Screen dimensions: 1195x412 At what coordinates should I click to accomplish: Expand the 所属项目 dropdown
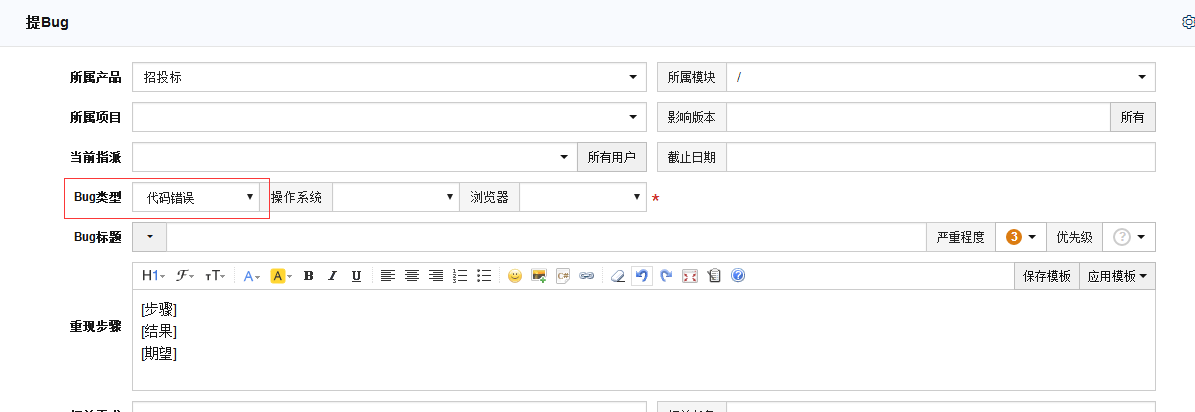tap(389, 117)
